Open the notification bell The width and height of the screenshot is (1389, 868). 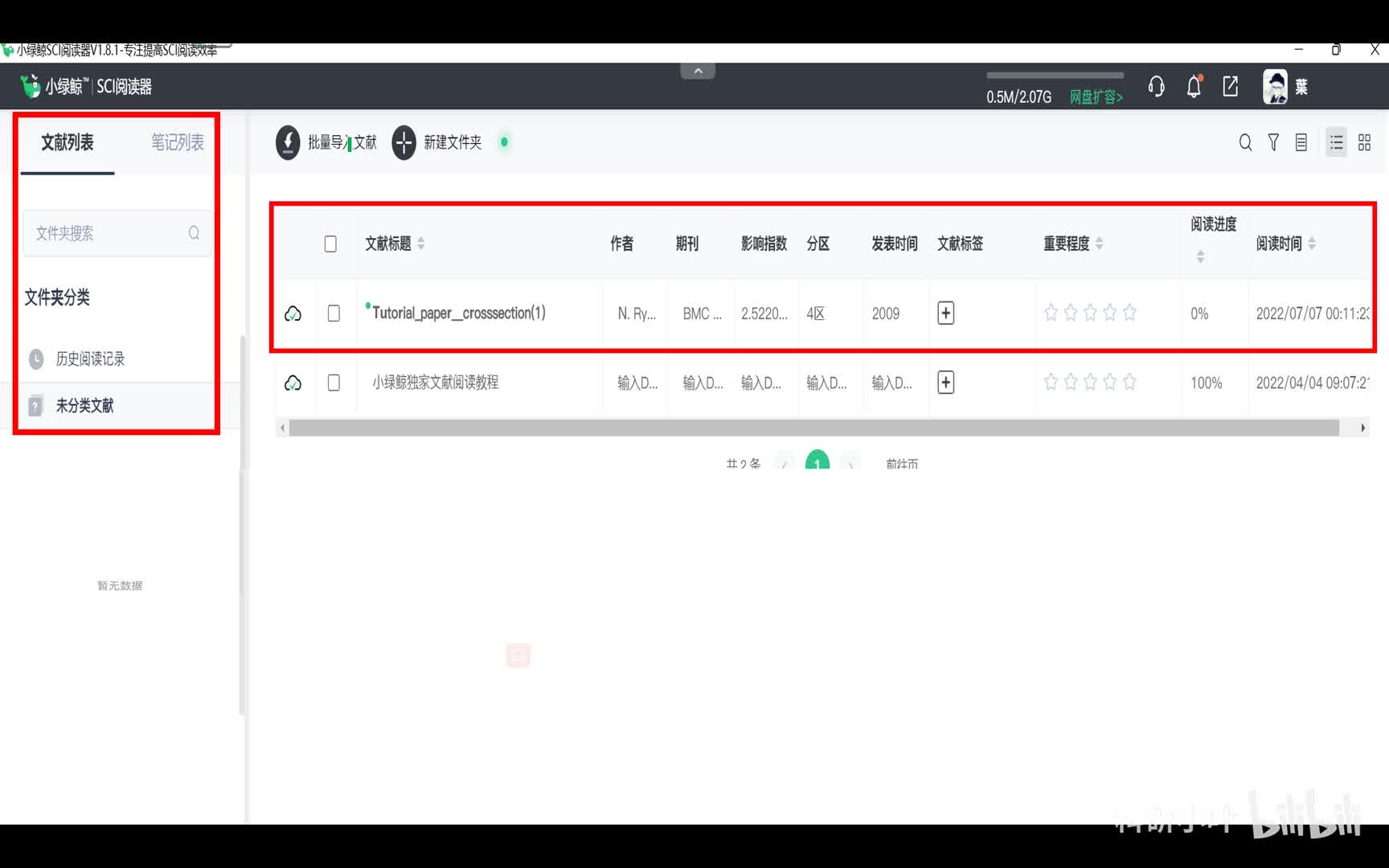pyautogui.click(x=1194, y=86)
